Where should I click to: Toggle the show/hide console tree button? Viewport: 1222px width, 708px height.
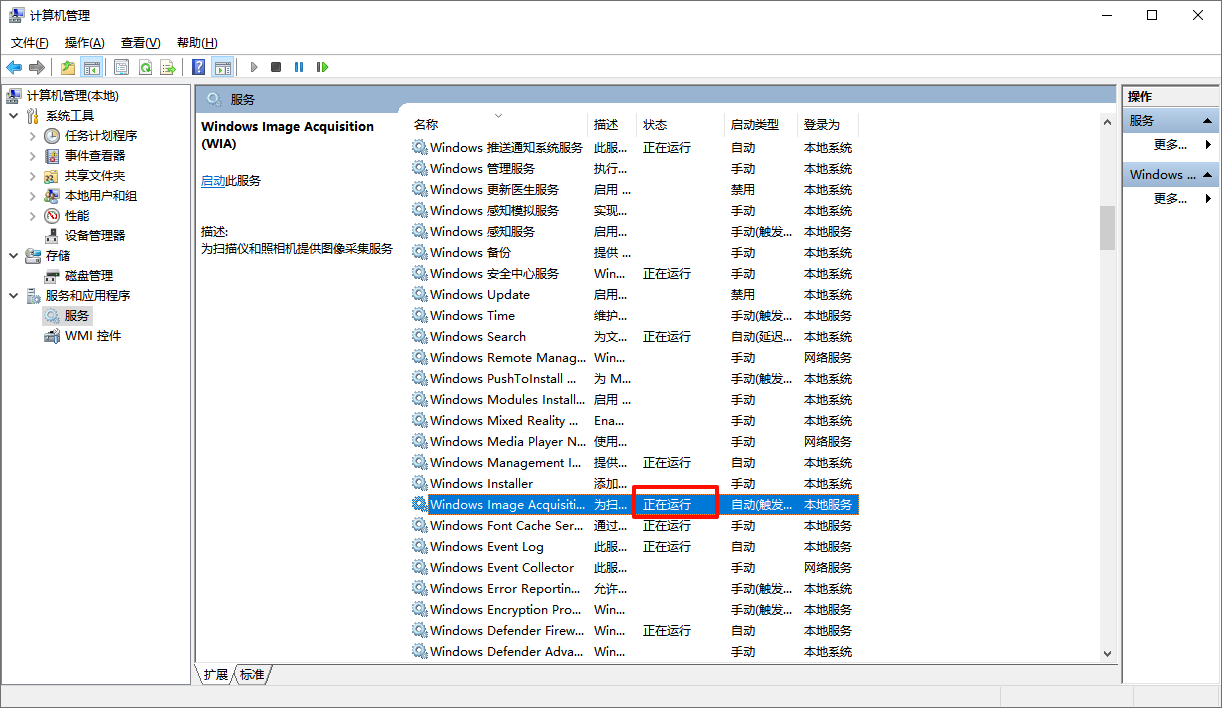(91, 67)
